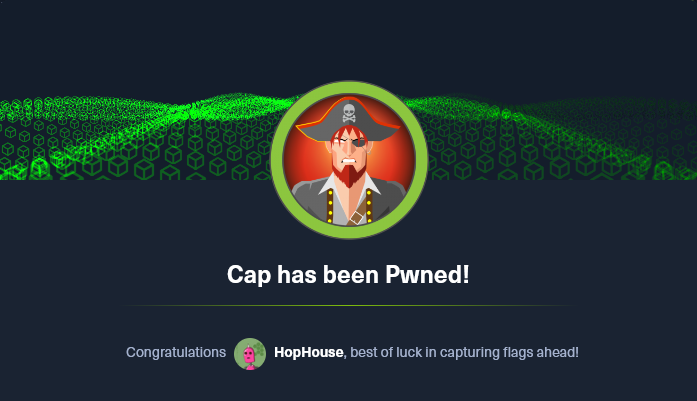
Task: Click the green cube wave banner right side
Action: pyautogui.click(x=560, y=138)
